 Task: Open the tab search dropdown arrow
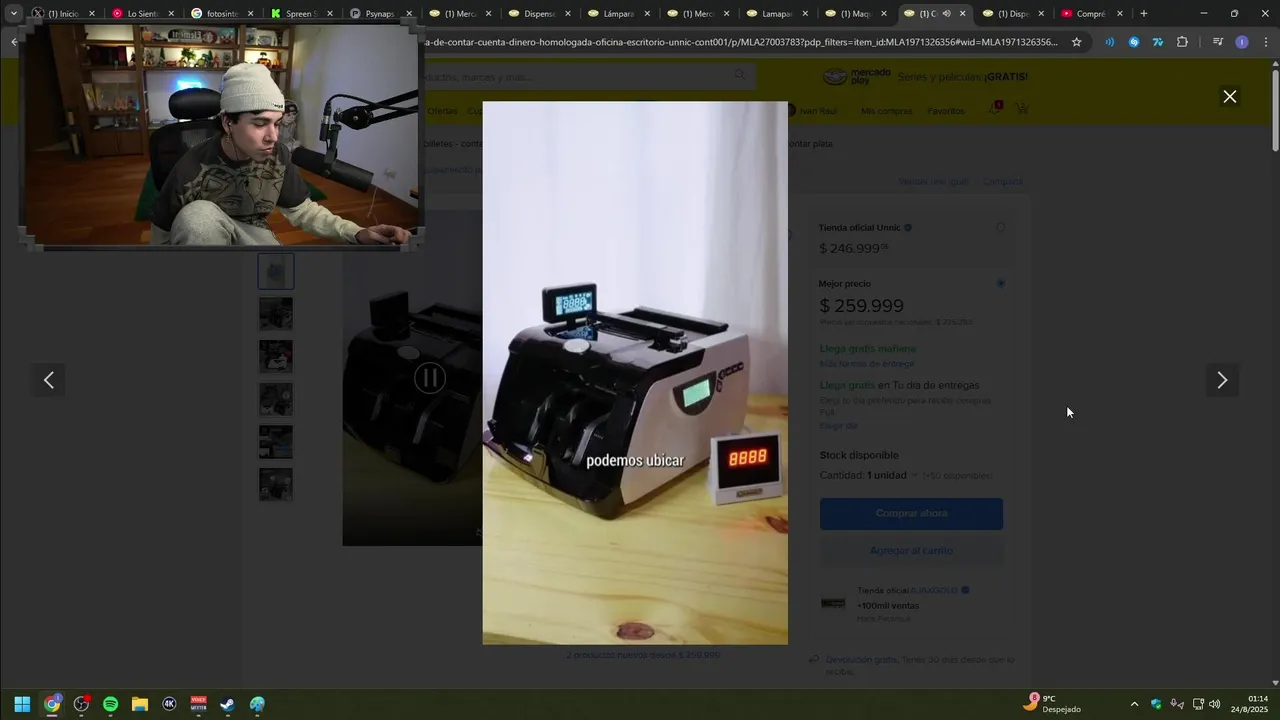point(14,14)
